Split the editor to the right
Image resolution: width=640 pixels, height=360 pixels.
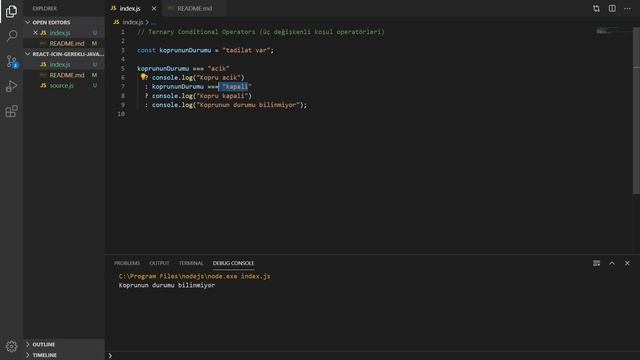[x=612, y=8]
